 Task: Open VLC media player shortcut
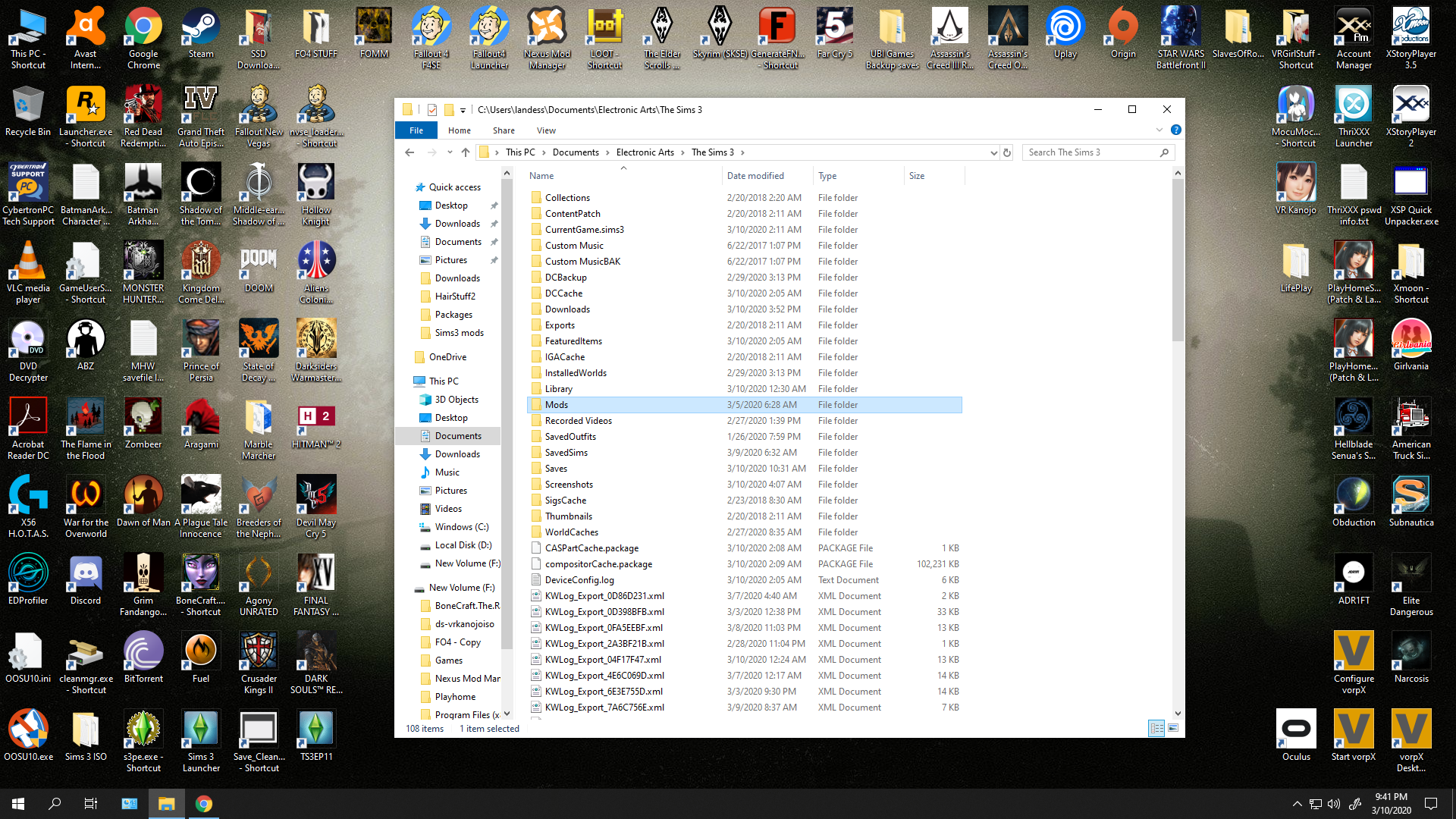pyautogui.click(x=28, y=273)
